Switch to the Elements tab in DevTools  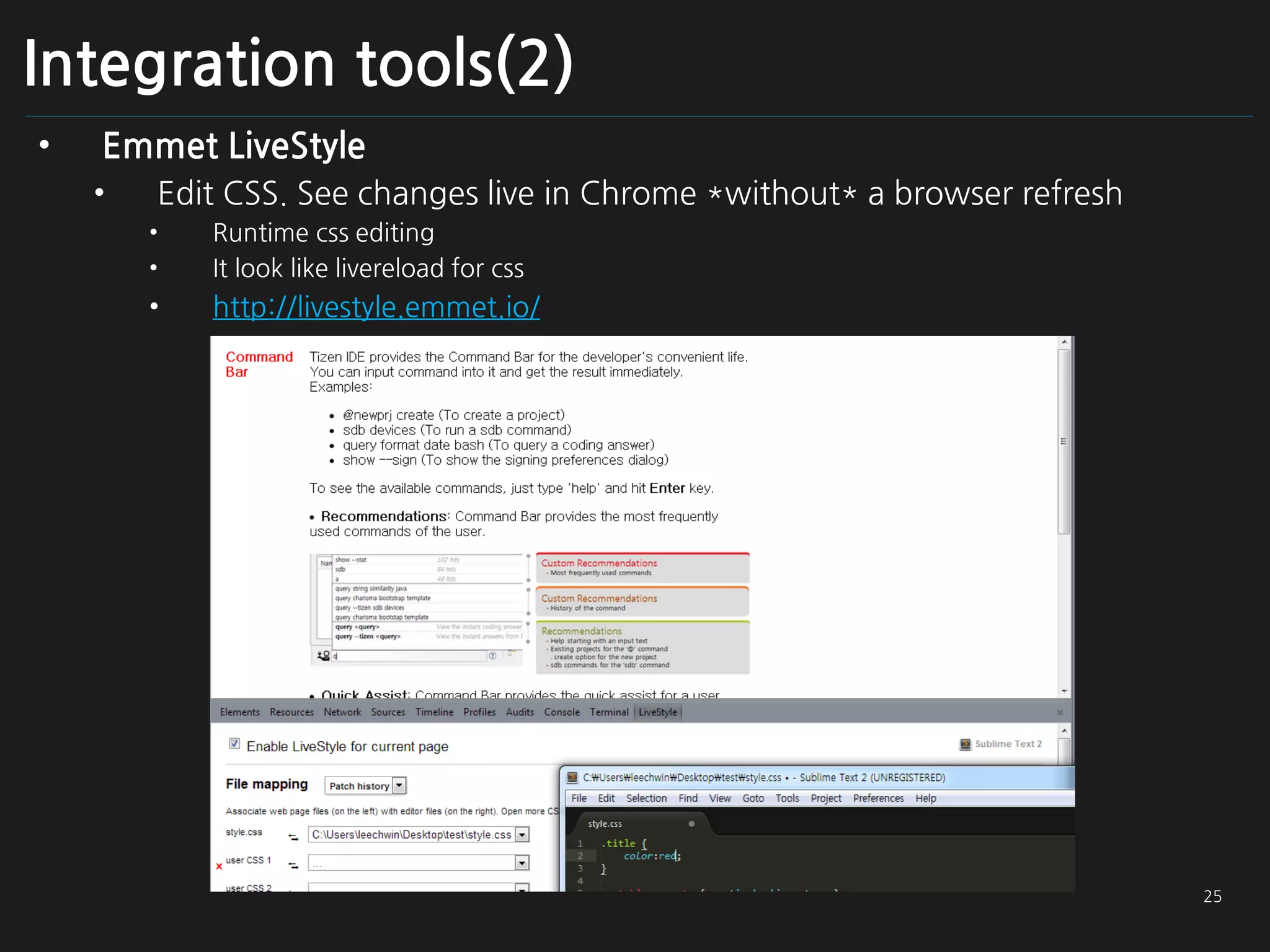click(x=239, y=712)
